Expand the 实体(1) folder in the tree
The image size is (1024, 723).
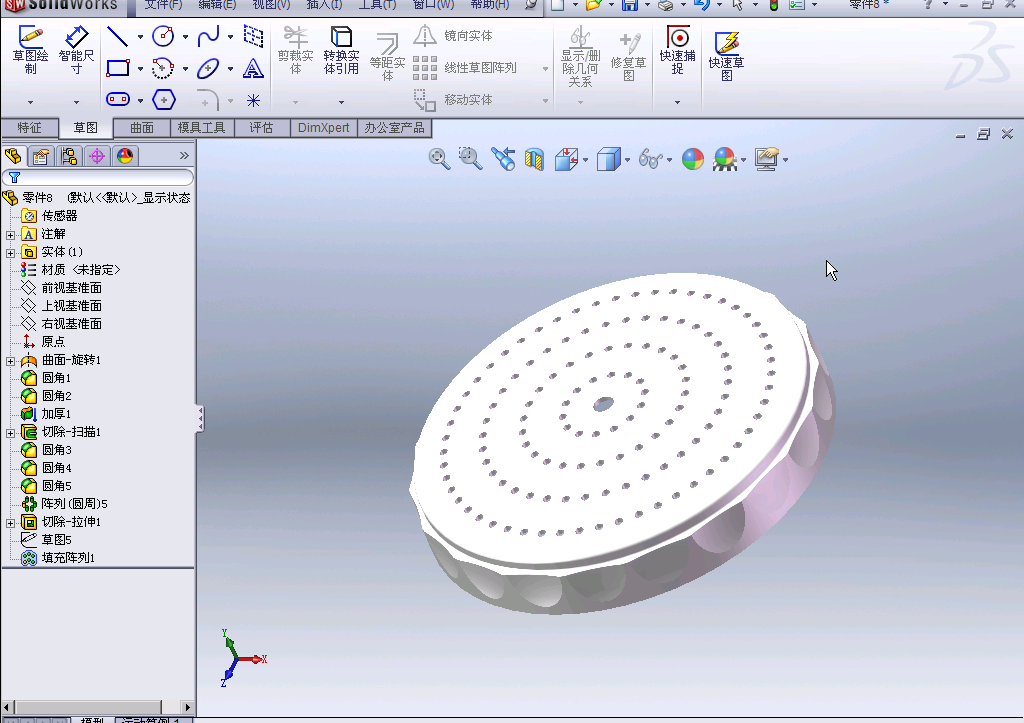[8, 251]
